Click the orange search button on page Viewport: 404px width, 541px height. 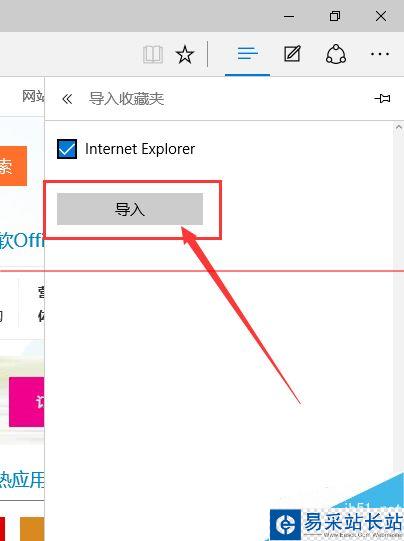(13, 166)
